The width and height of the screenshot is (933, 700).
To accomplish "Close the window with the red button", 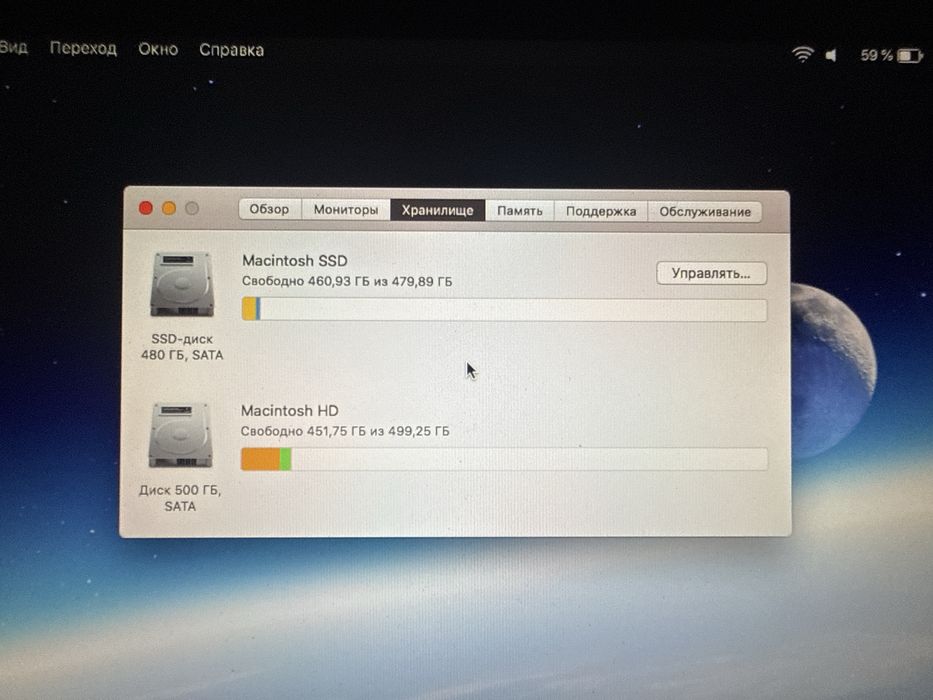I will pyautogui.click(x=146, y=208).
